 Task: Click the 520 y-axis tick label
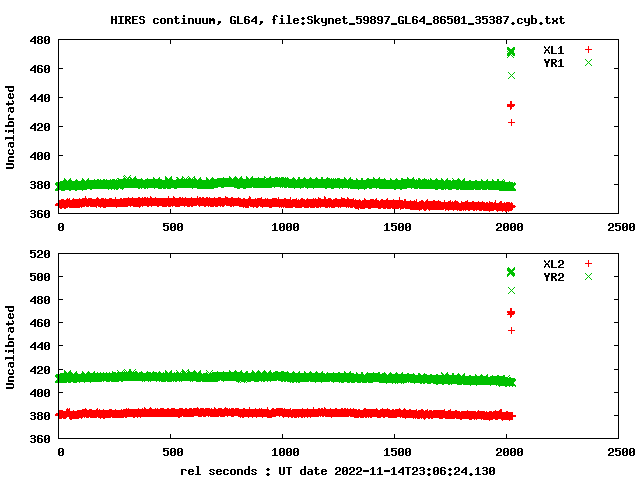(x=40, y=254)
